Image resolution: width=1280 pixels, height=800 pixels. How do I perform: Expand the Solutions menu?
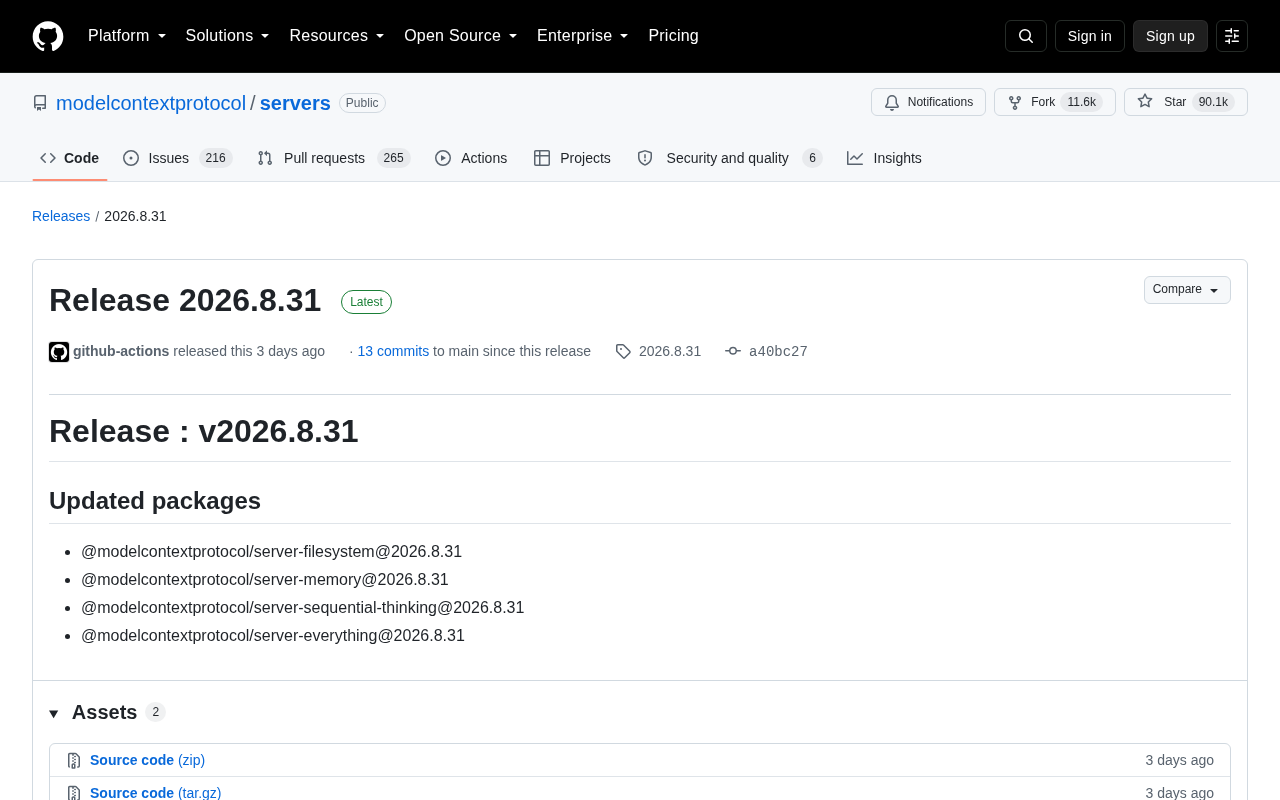pos(228,36)
